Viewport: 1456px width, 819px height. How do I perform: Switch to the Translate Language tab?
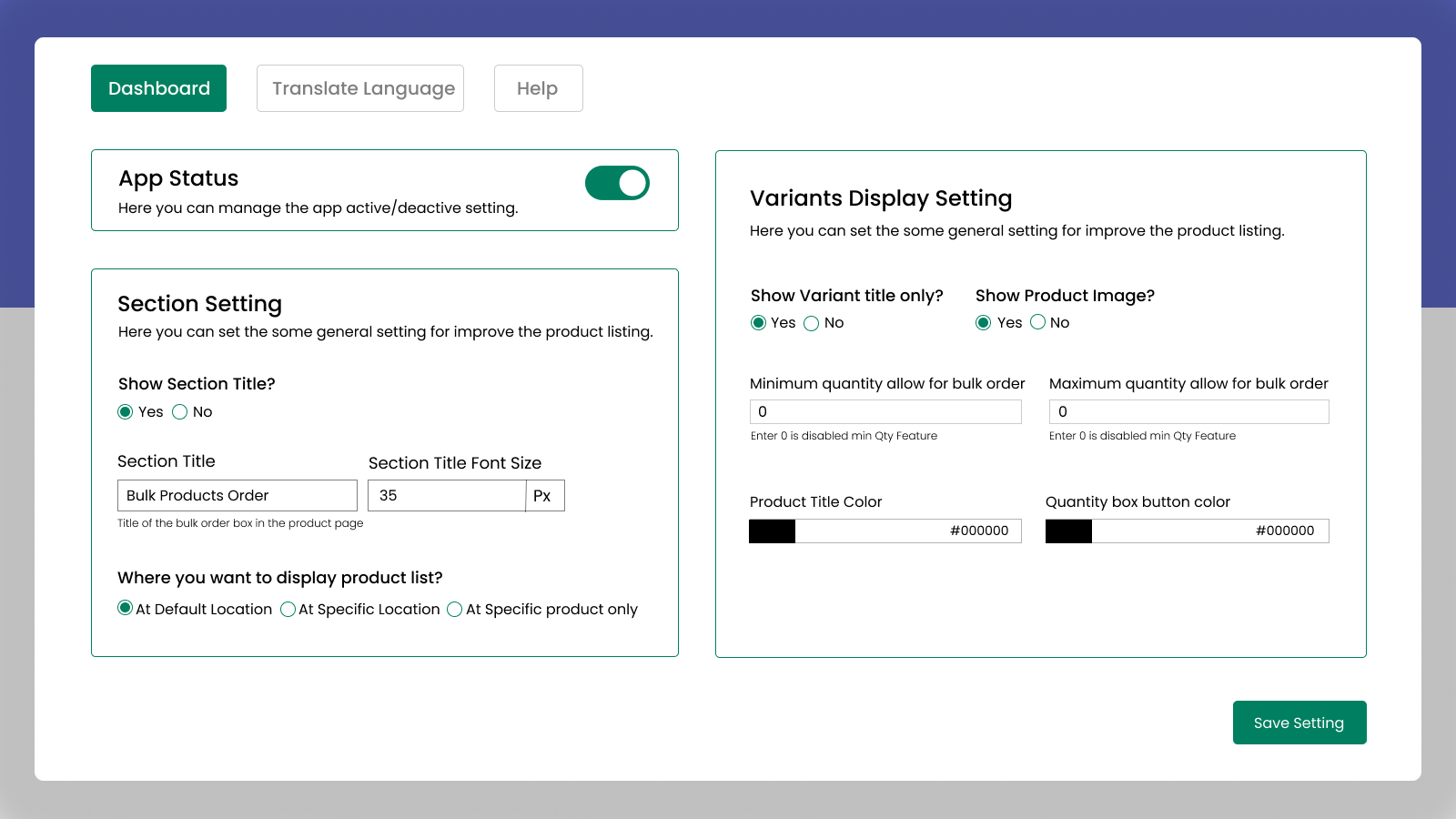point(360,88)
